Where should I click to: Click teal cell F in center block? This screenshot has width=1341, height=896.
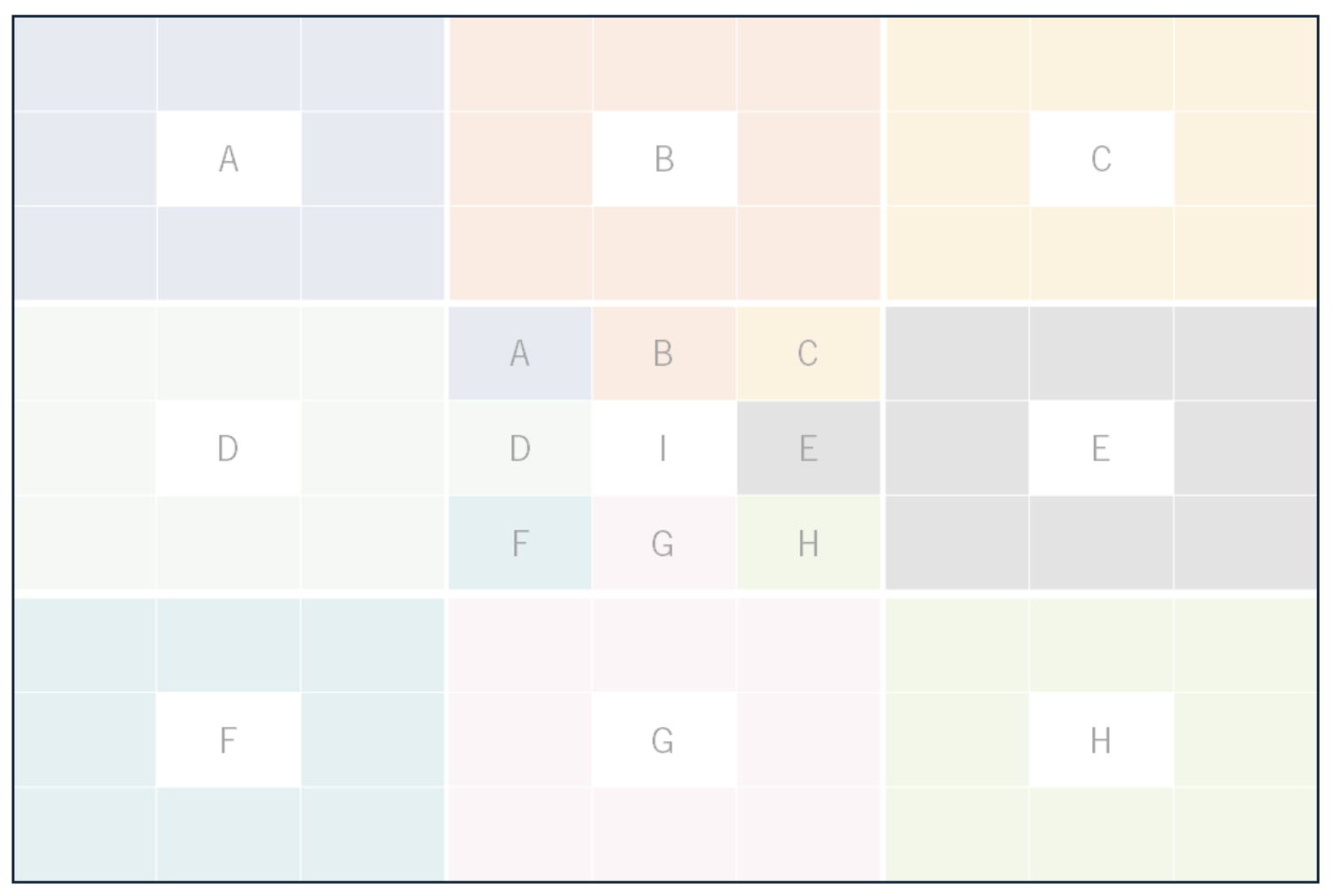coord(520,543)
